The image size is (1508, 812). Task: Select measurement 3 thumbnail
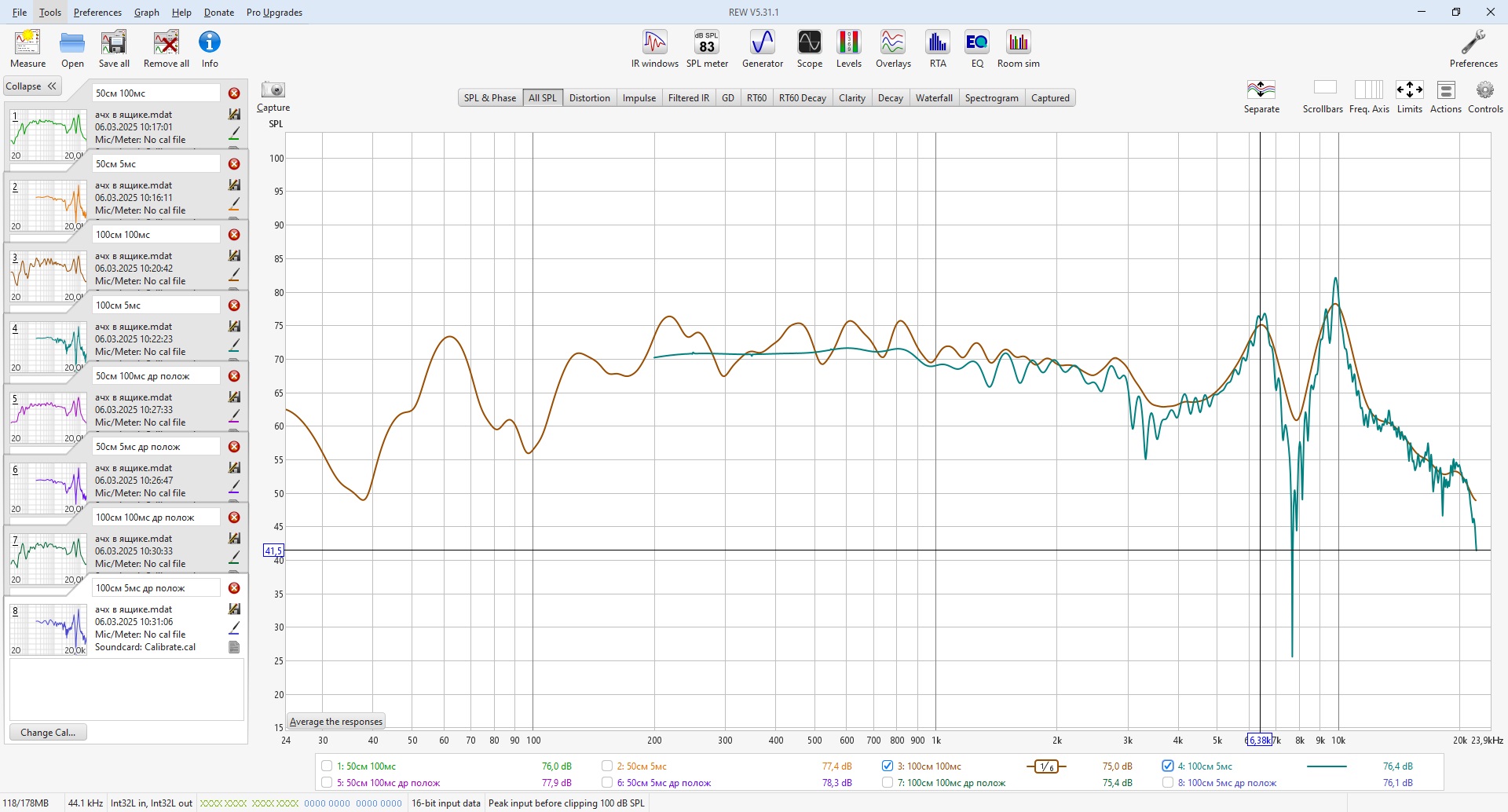click(x=48, y=276)
